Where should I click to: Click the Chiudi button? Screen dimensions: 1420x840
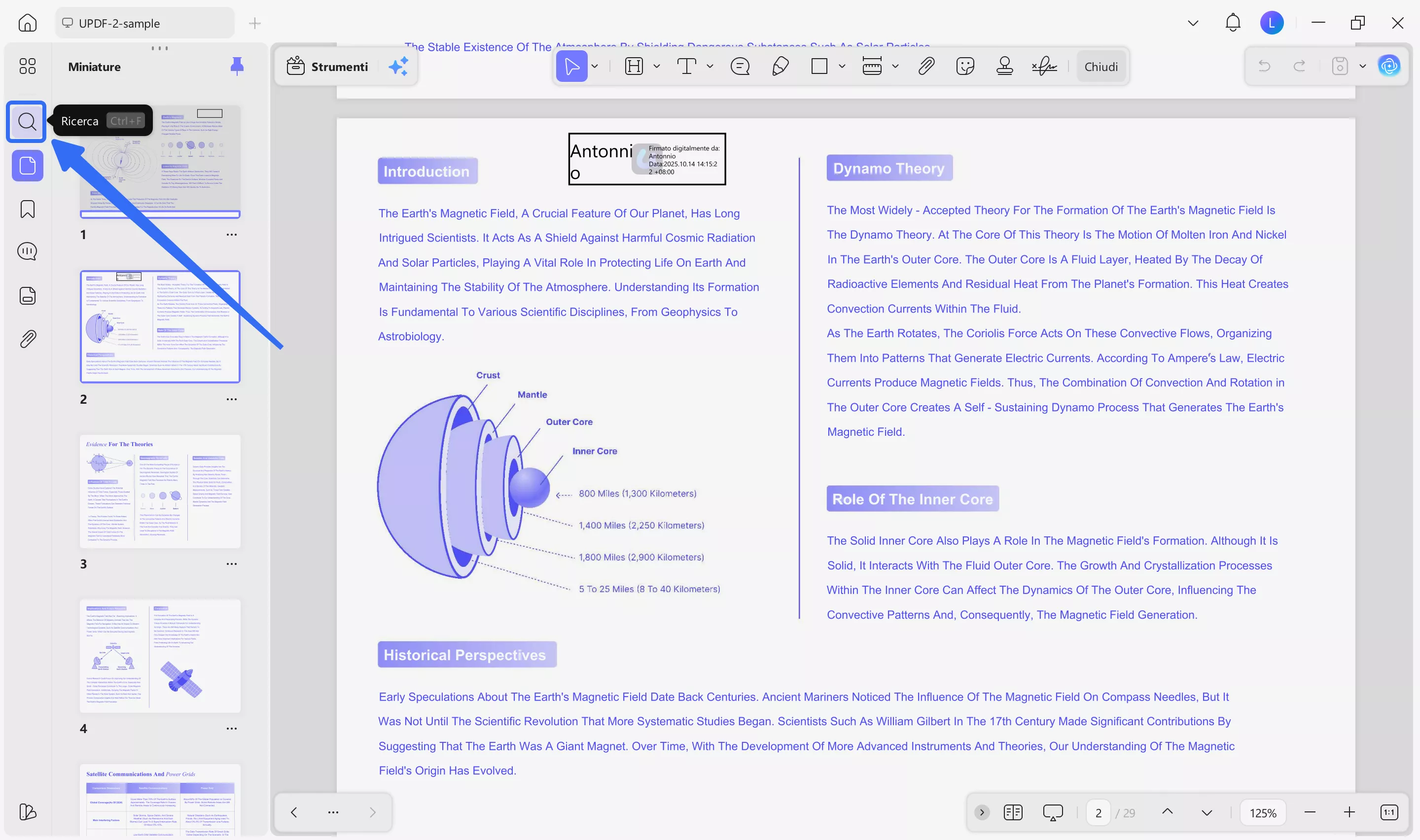pos(1101,66)
